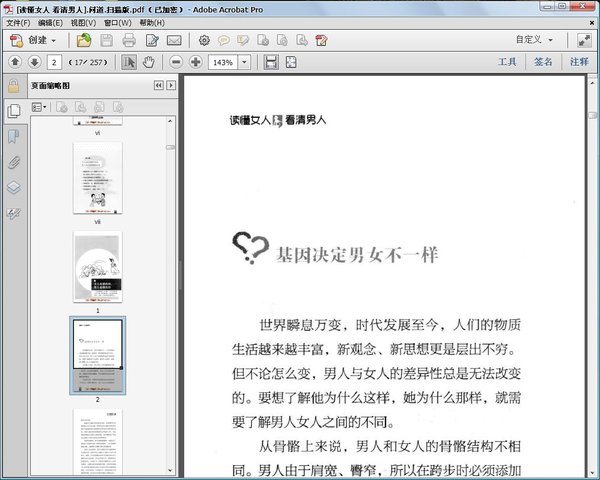
Task: Toggle the Select text cursor tool
Action: [x=129, y=62]
